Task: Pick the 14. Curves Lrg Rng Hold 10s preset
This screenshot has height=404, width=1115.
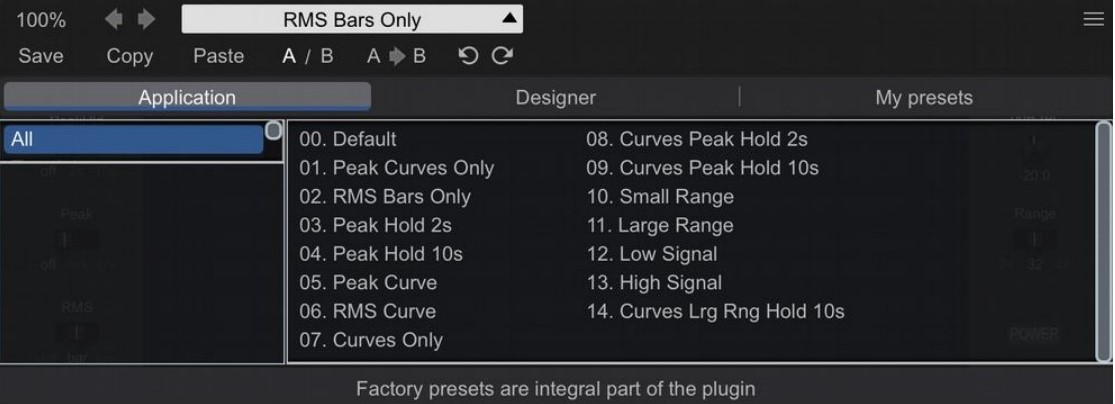Action: (x=715, y=311)
